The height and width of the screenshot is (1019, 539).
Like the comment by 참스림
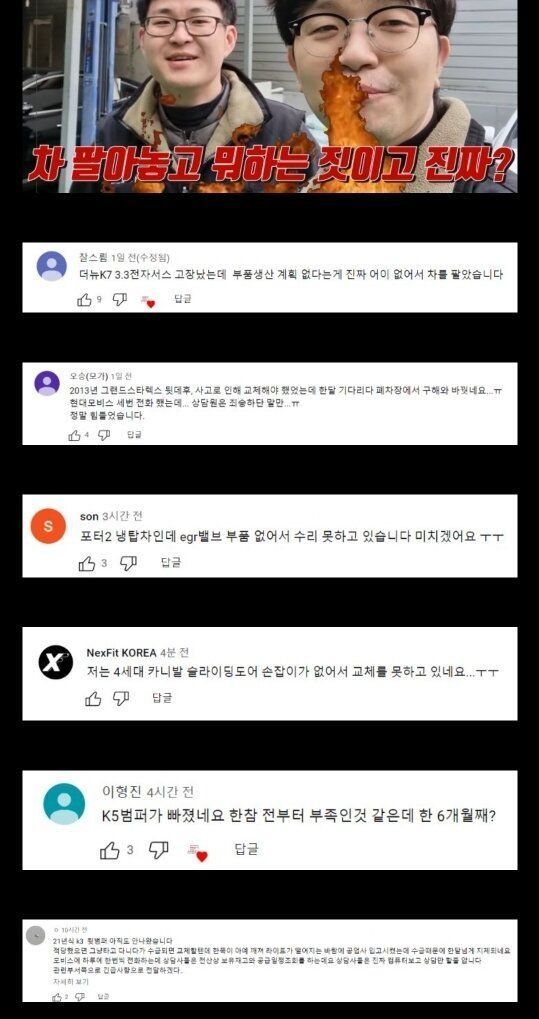[85, 300]
